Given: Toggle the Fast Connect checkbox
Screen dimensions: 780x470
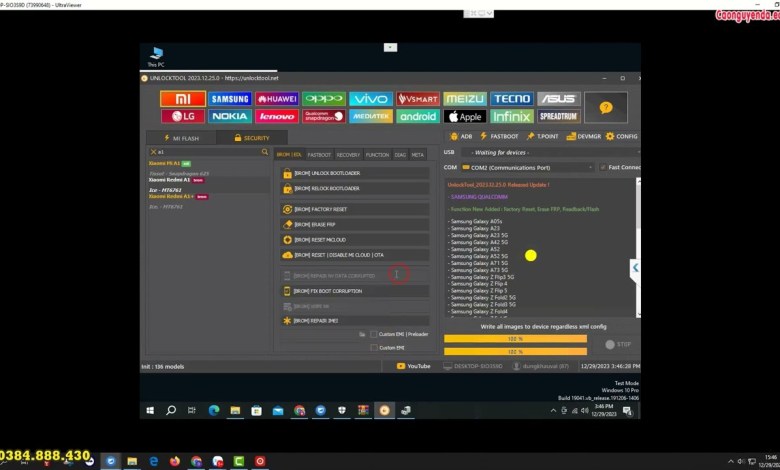Looking at the screenshot, I should tap(603, 167).
